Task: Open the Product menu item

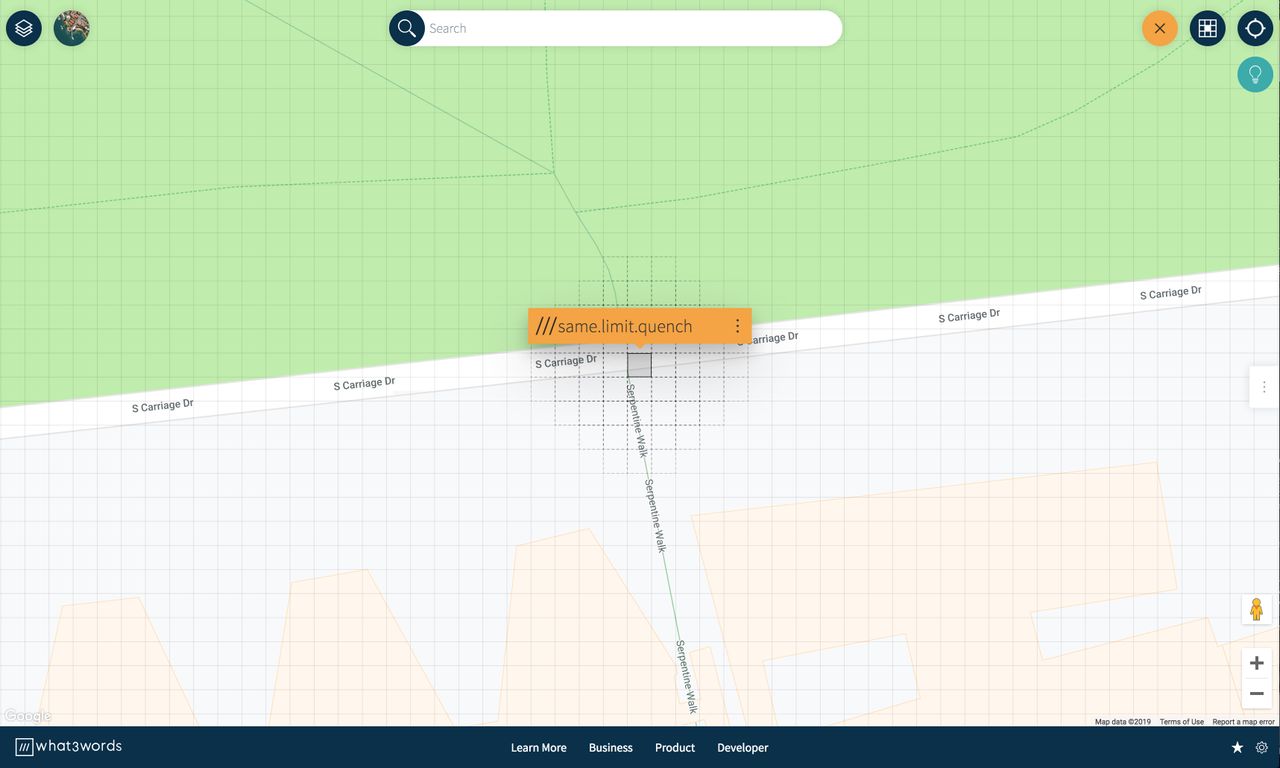Action: [x=675, y=748]
